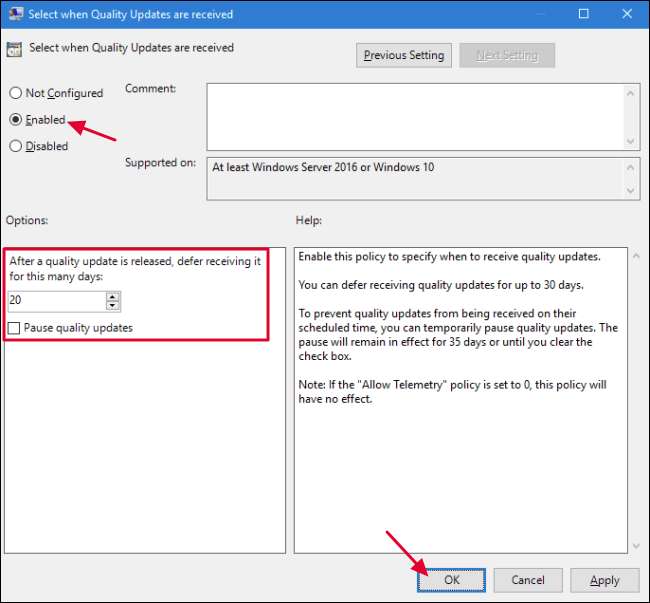Click Supported on box scroll up arrow
The width and height of the screenshot is (650, 603).
[x=631, y=168]
